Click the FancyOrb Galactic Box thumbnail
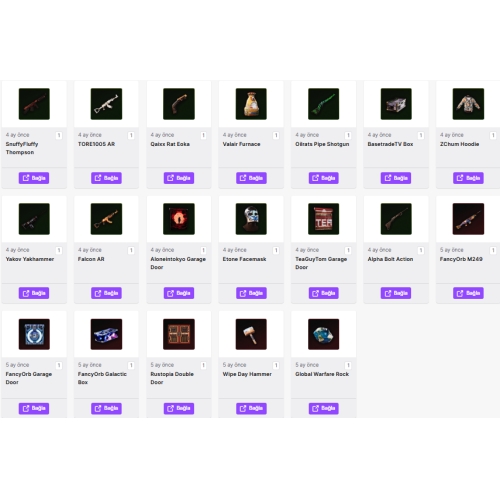500x500 pixels. pyautogui.click(x=106, y=334)
